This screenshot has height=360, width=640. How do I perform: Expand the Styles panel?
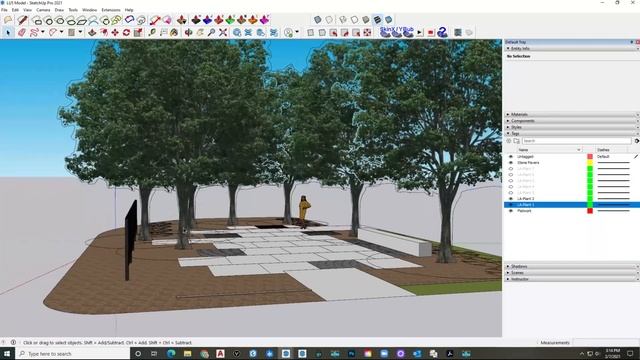click(x=508, y=127)
